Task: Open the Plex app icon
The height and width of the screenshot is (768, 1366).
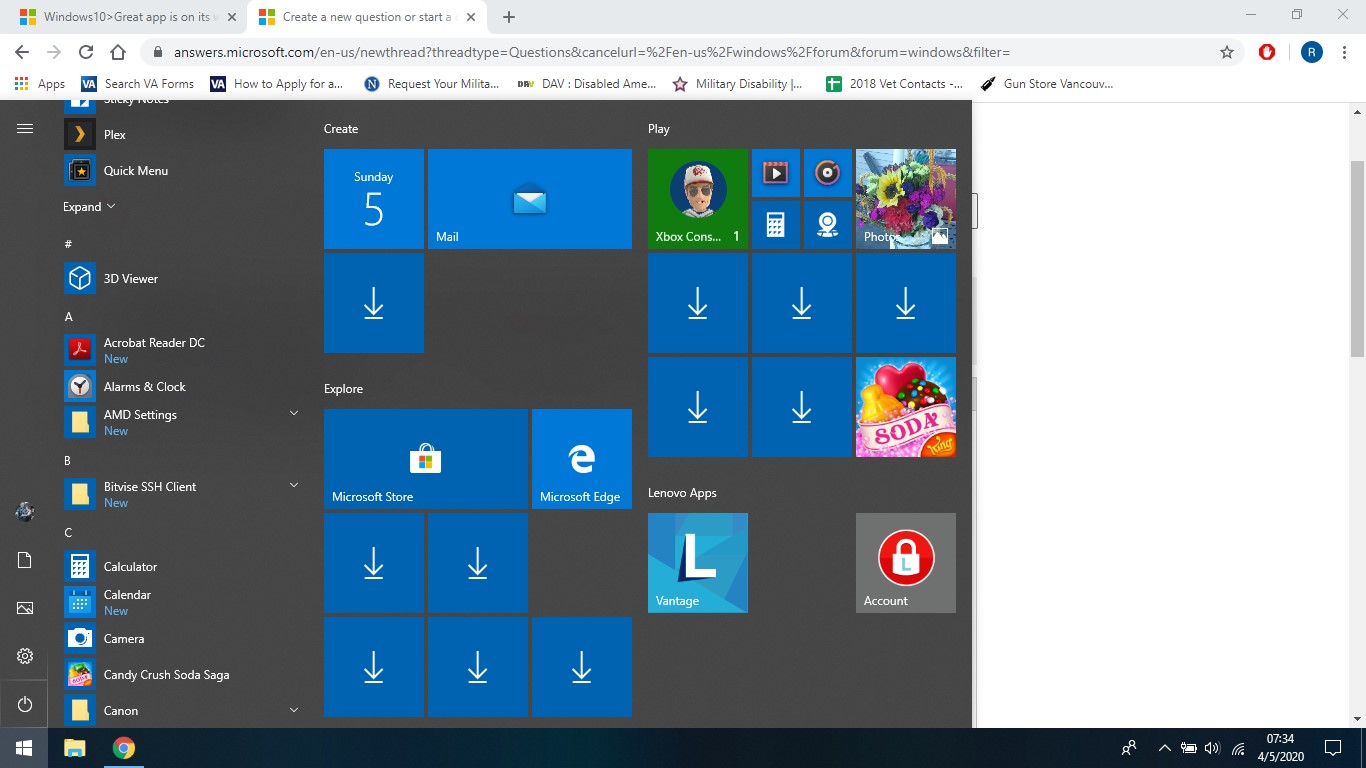Action: tap(79, 134)
